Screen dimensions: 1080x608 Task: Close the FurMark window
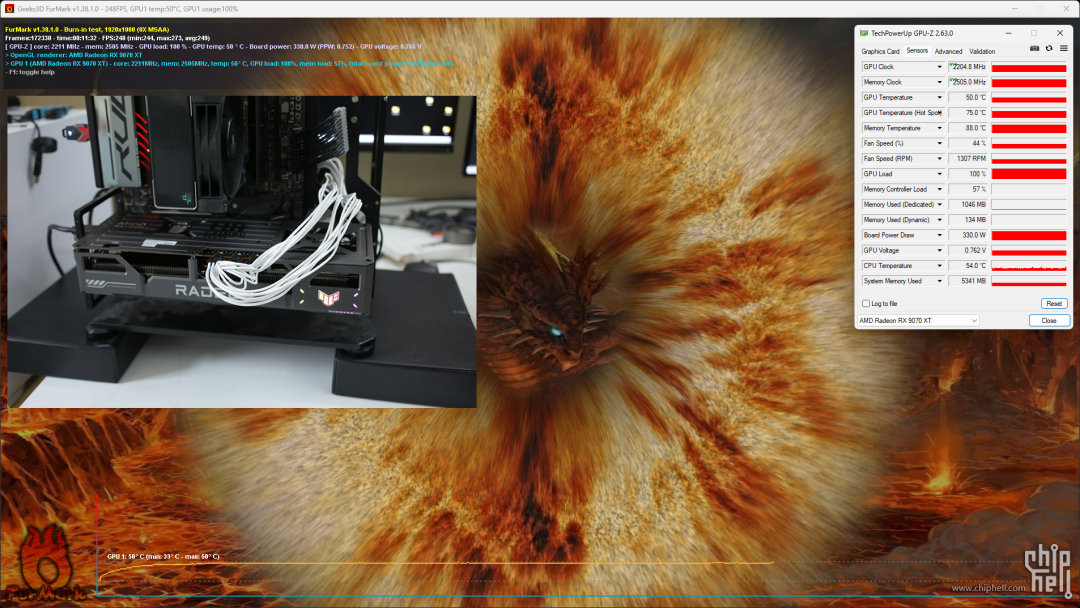1066,9
